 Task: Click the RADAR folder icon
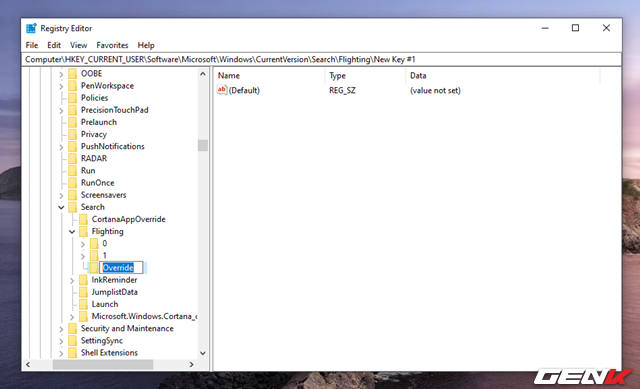pyautogui.click(x=73, y=158)
